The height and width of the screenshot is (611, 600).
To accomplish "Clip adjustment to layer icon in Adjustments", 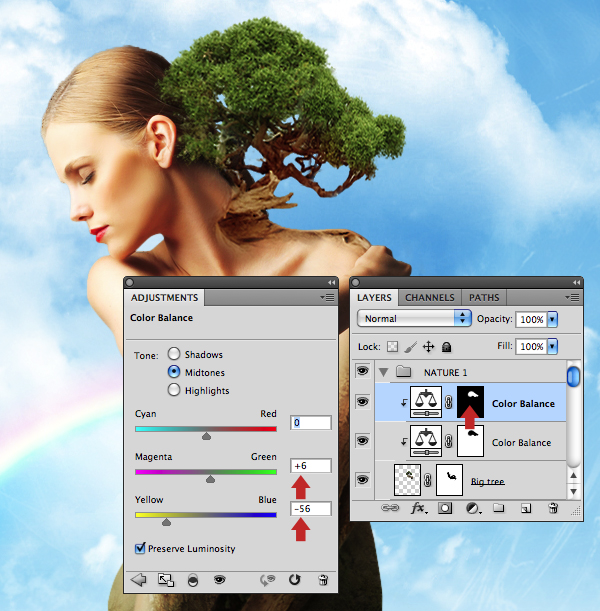I will coord(193,581).
